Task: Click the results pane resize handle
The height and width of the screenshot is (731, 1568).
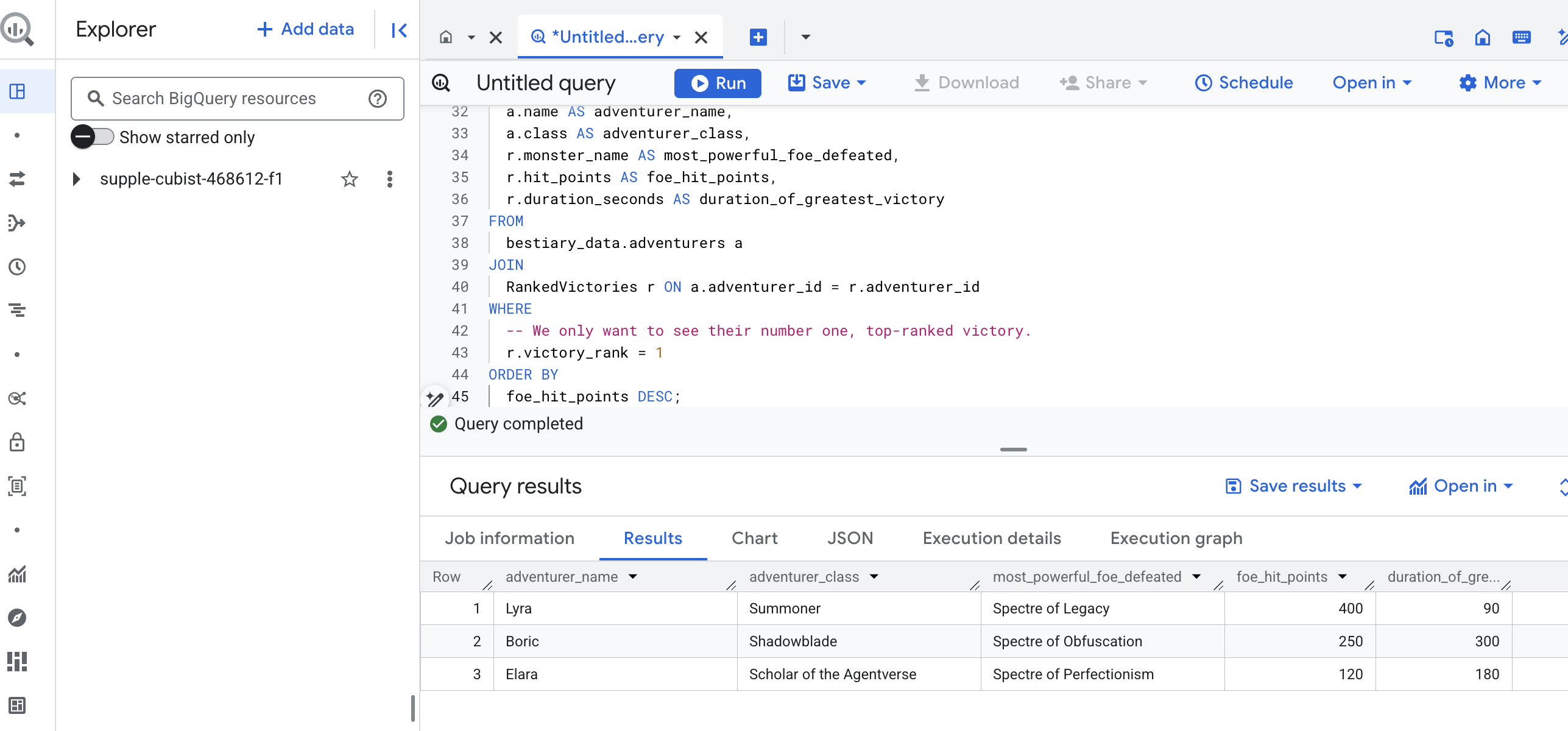Action: coord(1013,450)
